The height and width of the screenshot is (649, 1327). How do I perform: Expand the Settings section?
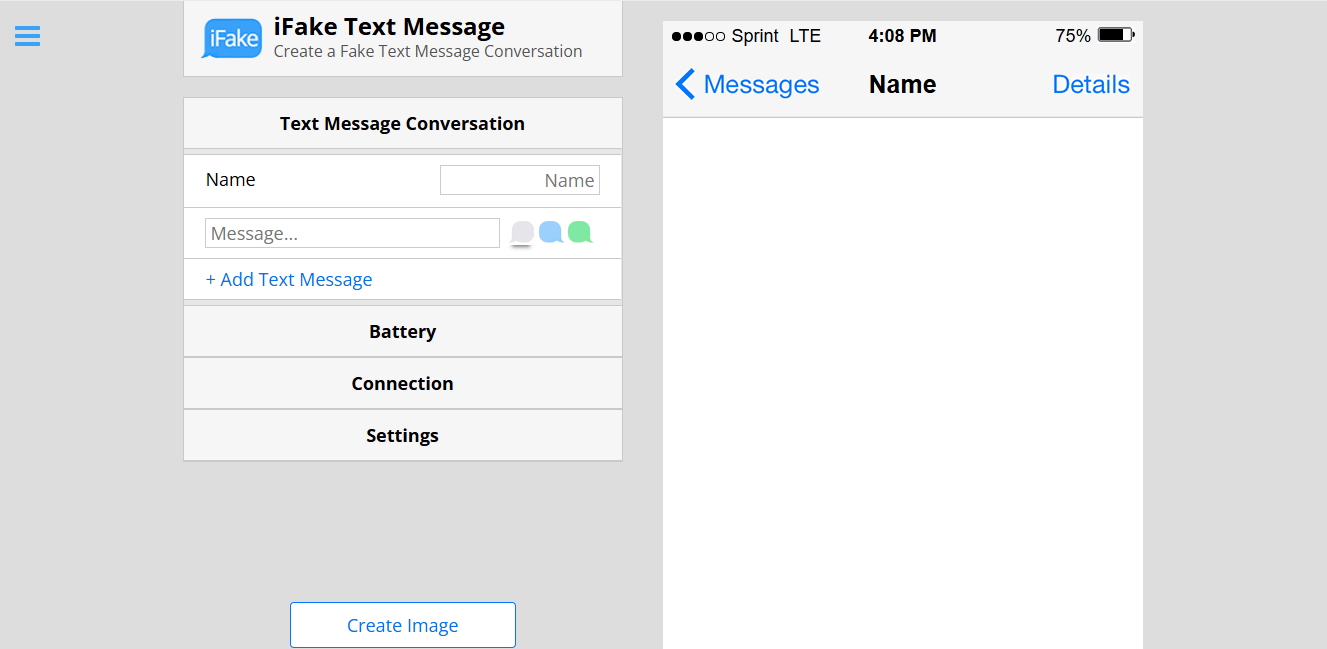click(x=403, y=435)
